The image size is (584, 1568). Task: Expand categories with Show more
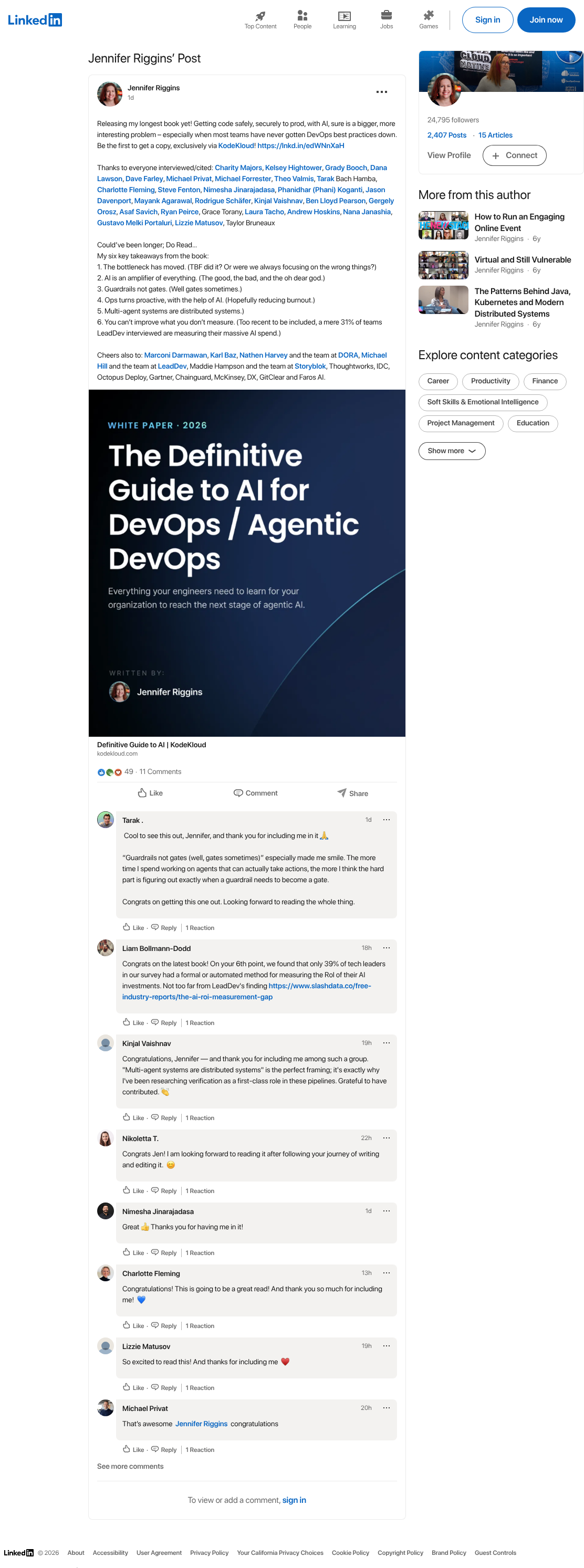click(x=452, y=451)
